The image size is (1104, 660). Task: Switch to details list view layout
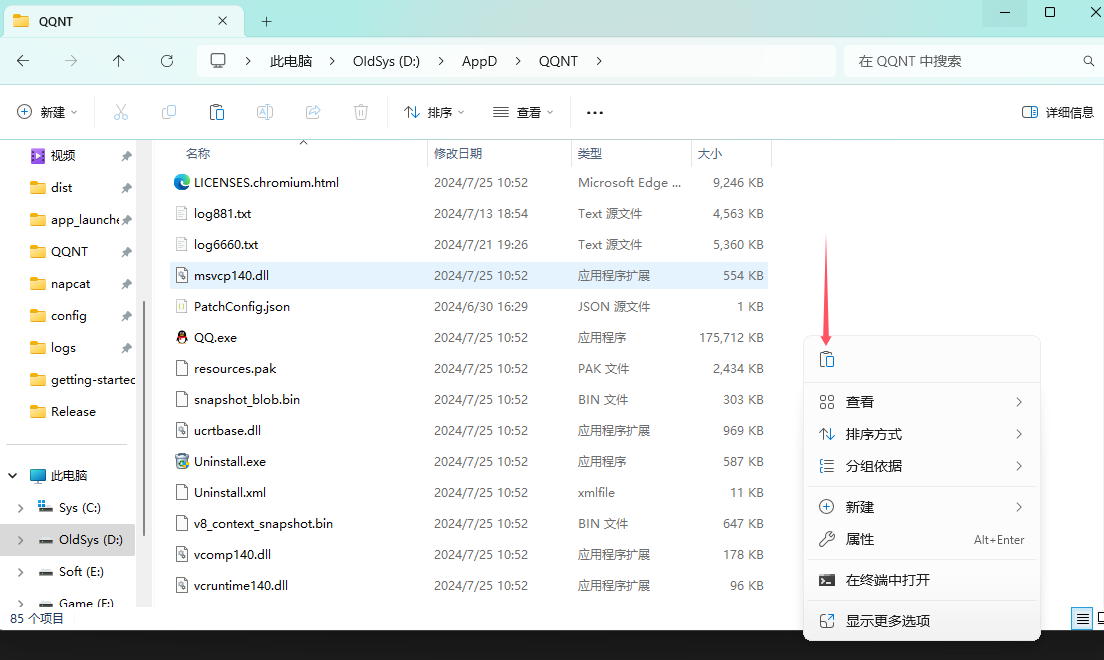[x=1082, y=619]
